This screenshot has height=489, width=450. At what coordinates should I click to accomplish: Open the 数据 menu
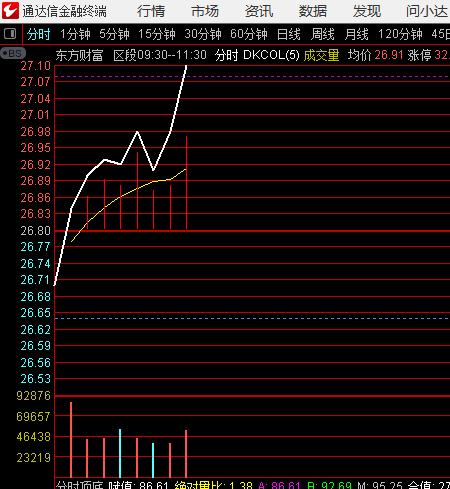click(313, 11)
